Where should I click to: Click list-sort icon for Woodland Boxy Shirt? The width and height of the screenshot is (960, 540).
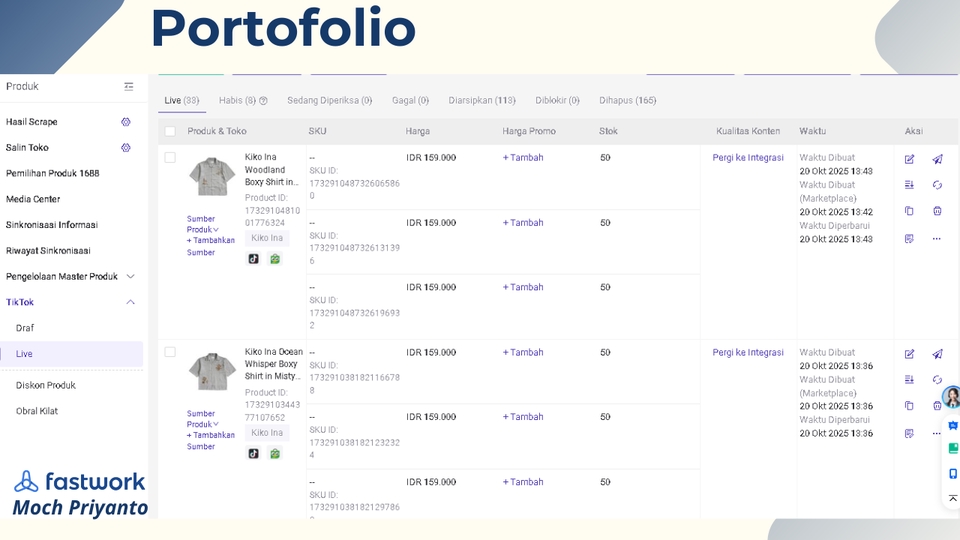pos(909,185)
